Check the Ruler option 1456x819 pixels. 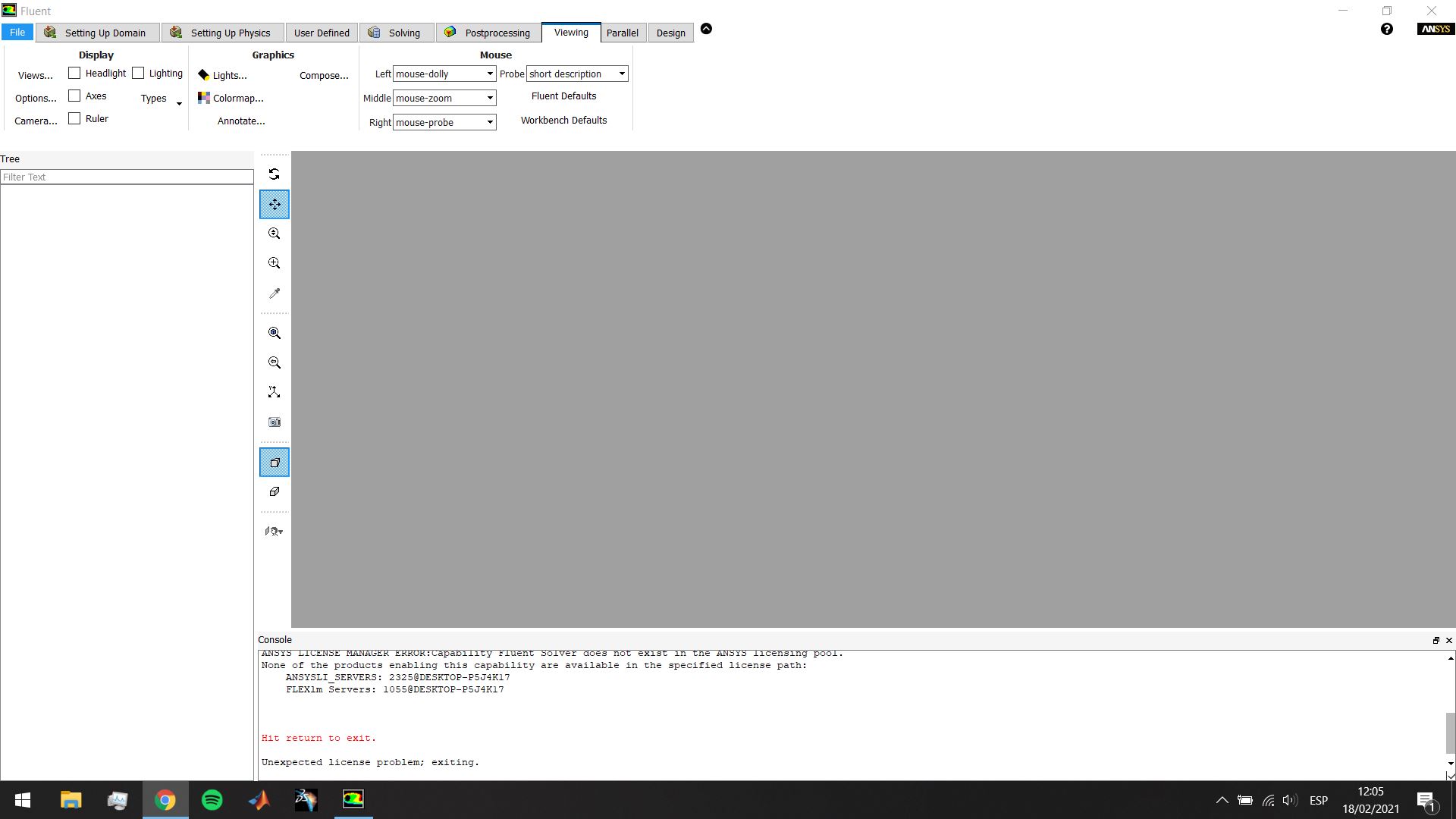74,119
